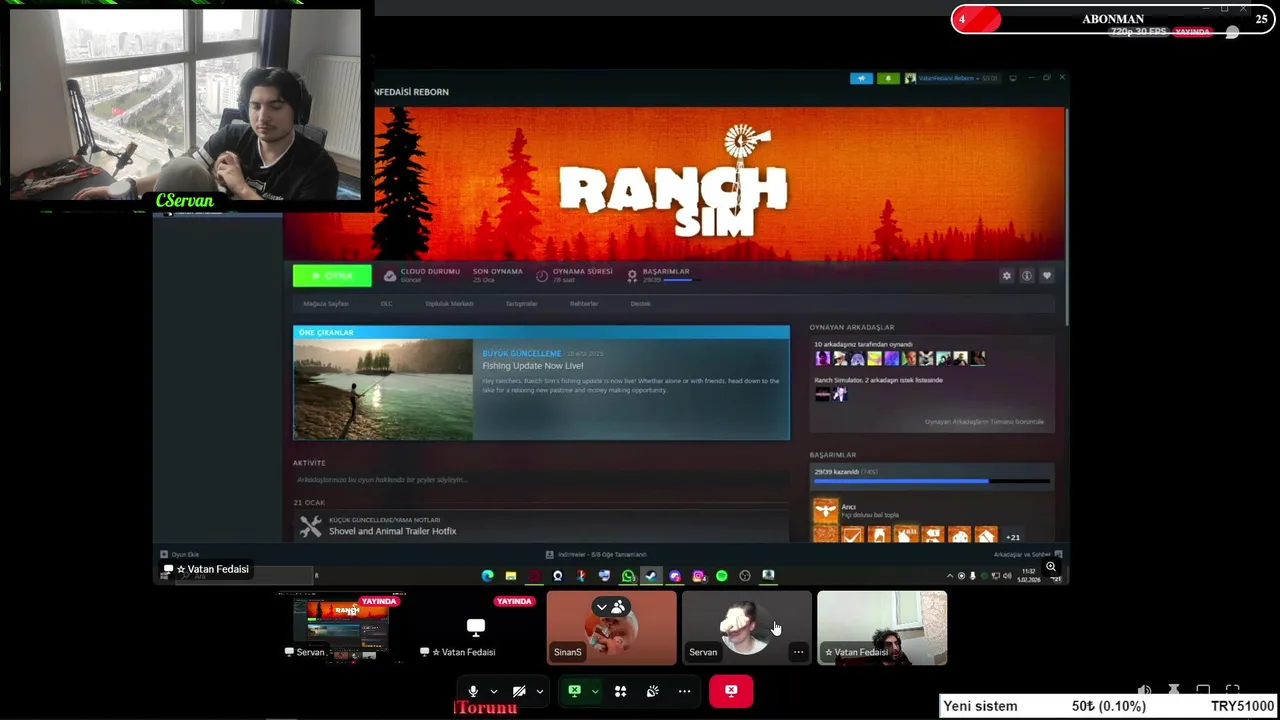Toggle the camera in call bar
This screenshot has height=720, width=1280.
[519, 691]
